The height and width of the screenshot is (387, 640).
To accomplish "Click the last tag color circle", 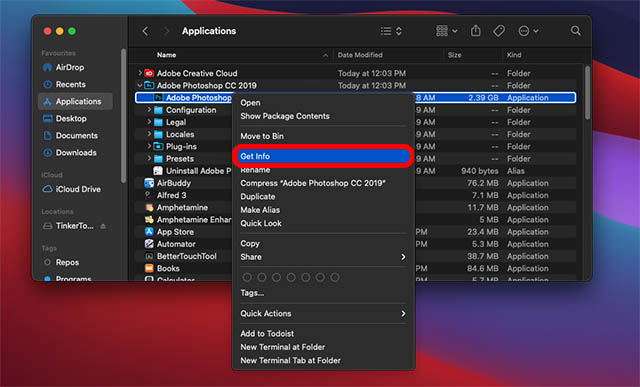I will pyautogui.click(x=335, y=278).
